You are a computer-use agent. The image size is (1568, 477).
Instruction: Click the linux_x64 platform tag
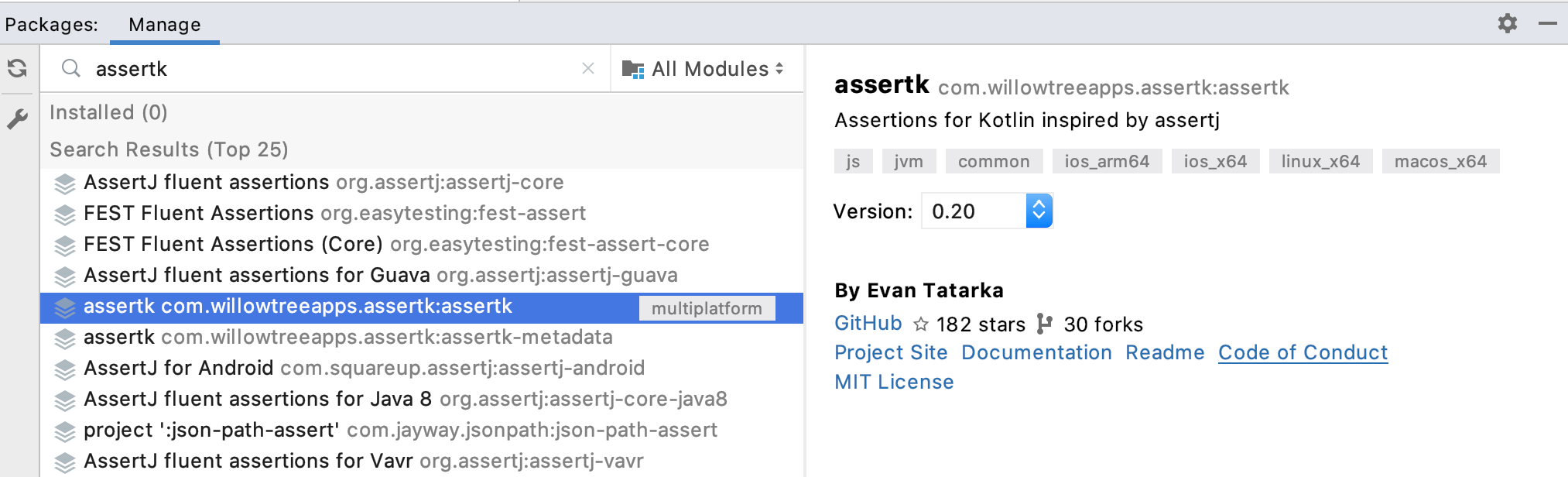1320,161
